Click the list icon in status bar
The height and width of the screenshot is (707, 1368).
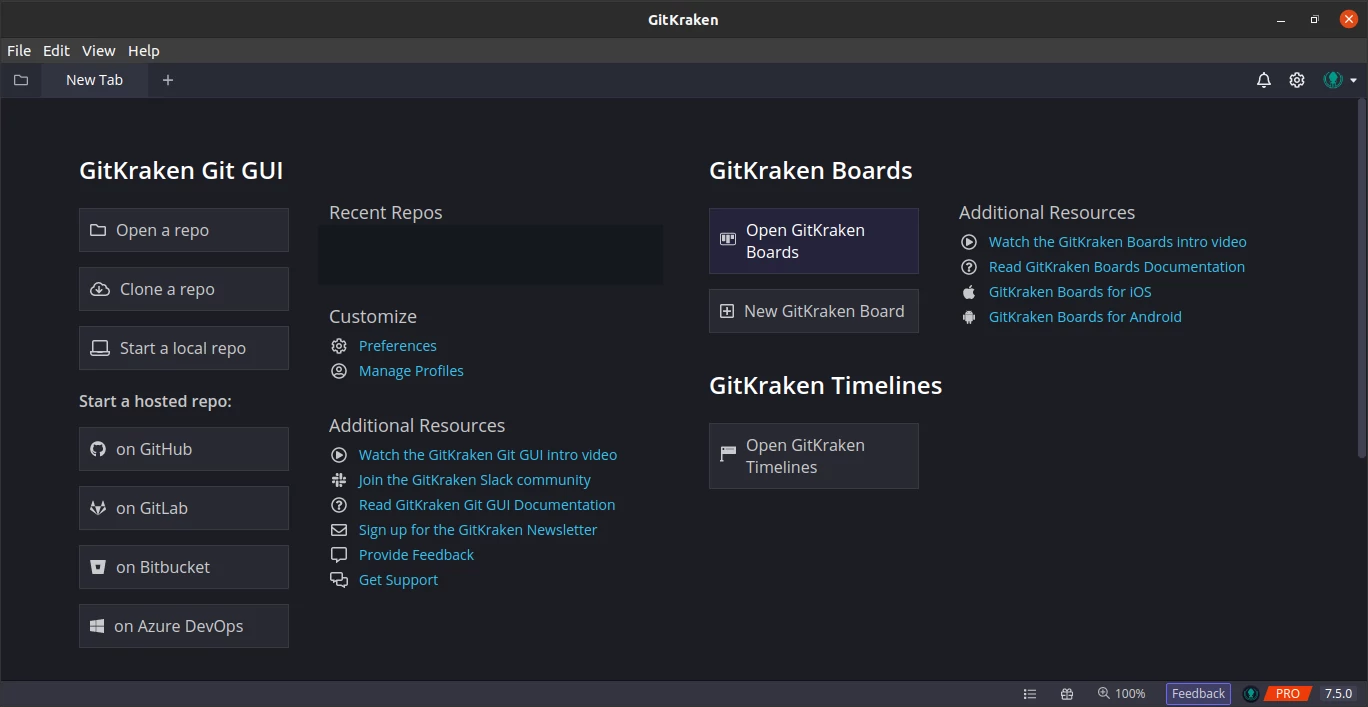pyautogui.click(x=1030, y=694)
